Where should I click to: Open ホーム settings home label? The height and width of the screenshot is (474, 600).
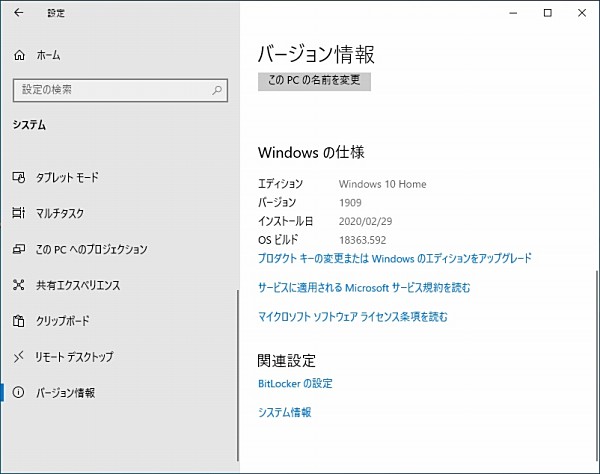(x=48, y=55)
